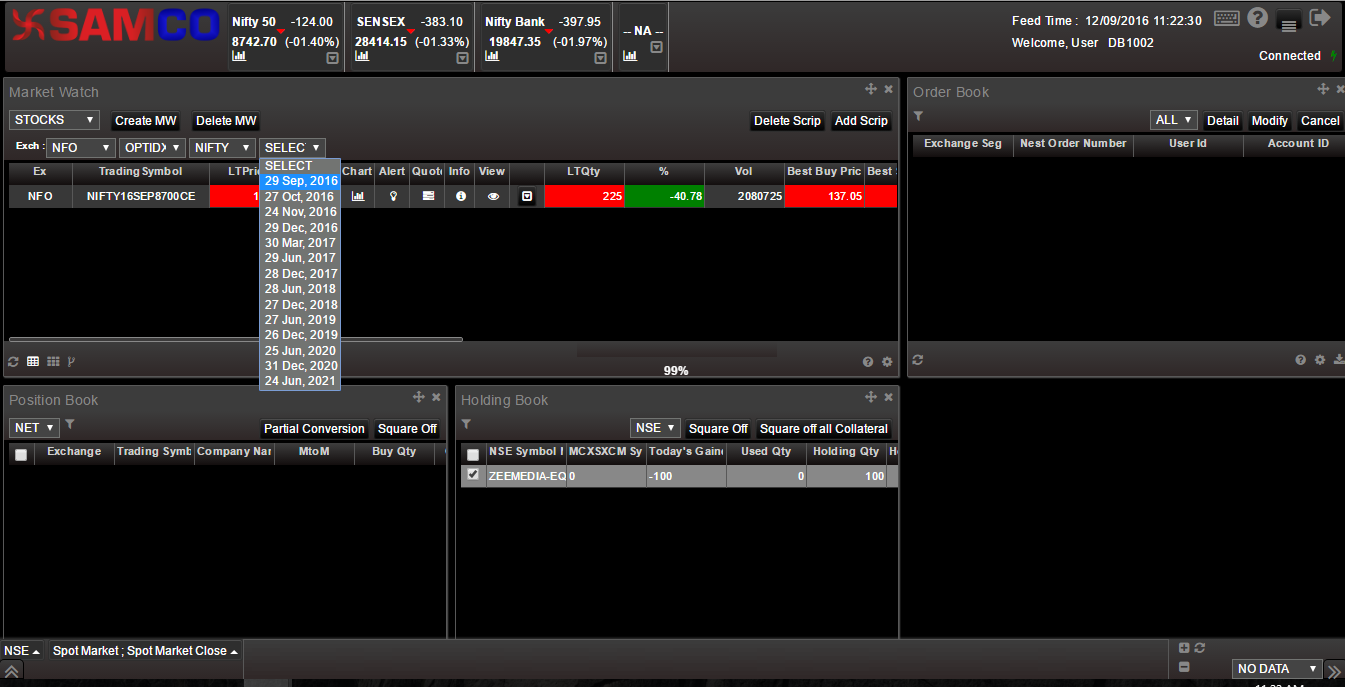The image size is (1345, 687).
Task: Open the STOCKS market watch dropdown
Action: (54, 120)
